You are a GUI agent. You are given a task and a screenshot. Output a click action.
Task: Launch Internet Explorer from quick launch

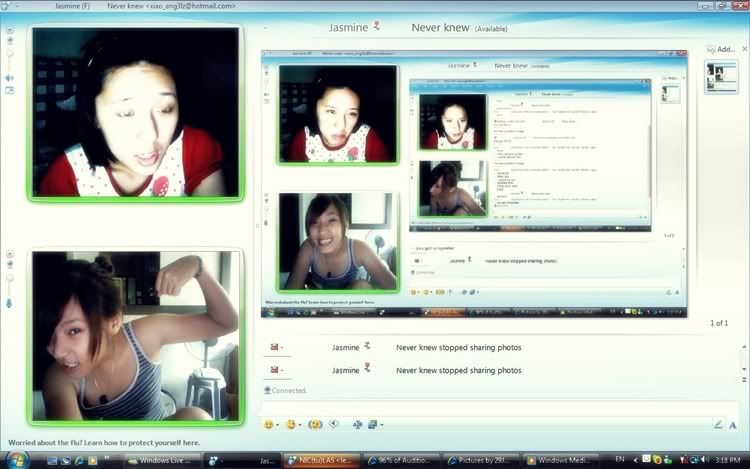coord(79,460)
